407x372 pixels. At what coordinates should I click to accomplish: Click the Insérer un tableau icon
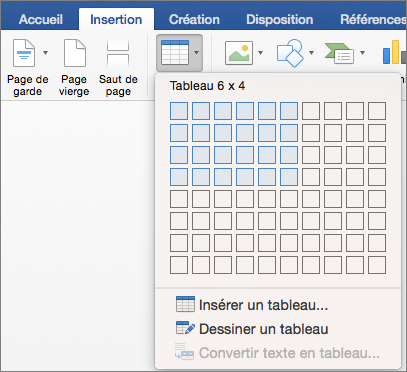click(185, 303)
